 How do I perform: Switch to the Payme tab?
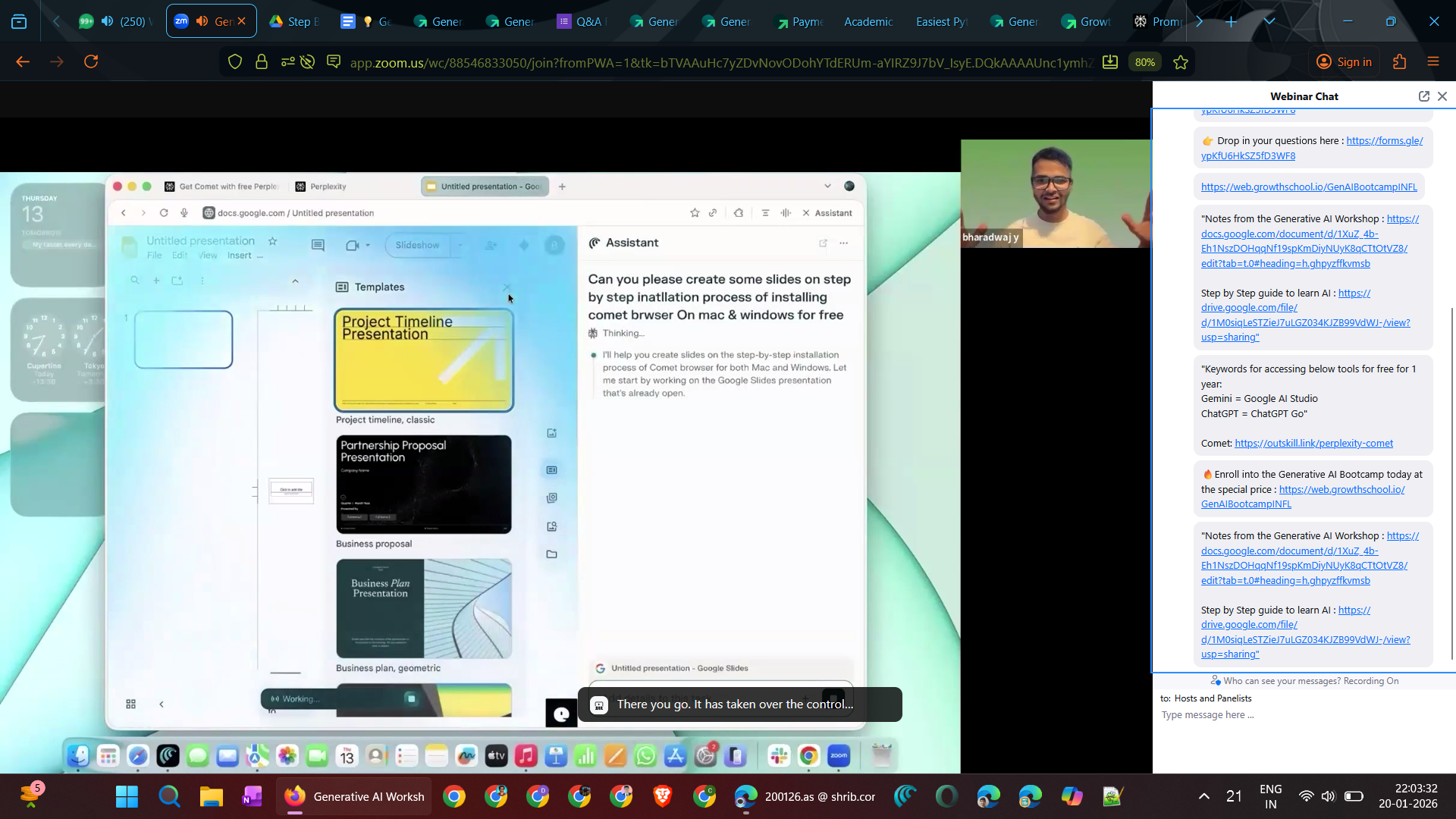(x=799, y=21)
